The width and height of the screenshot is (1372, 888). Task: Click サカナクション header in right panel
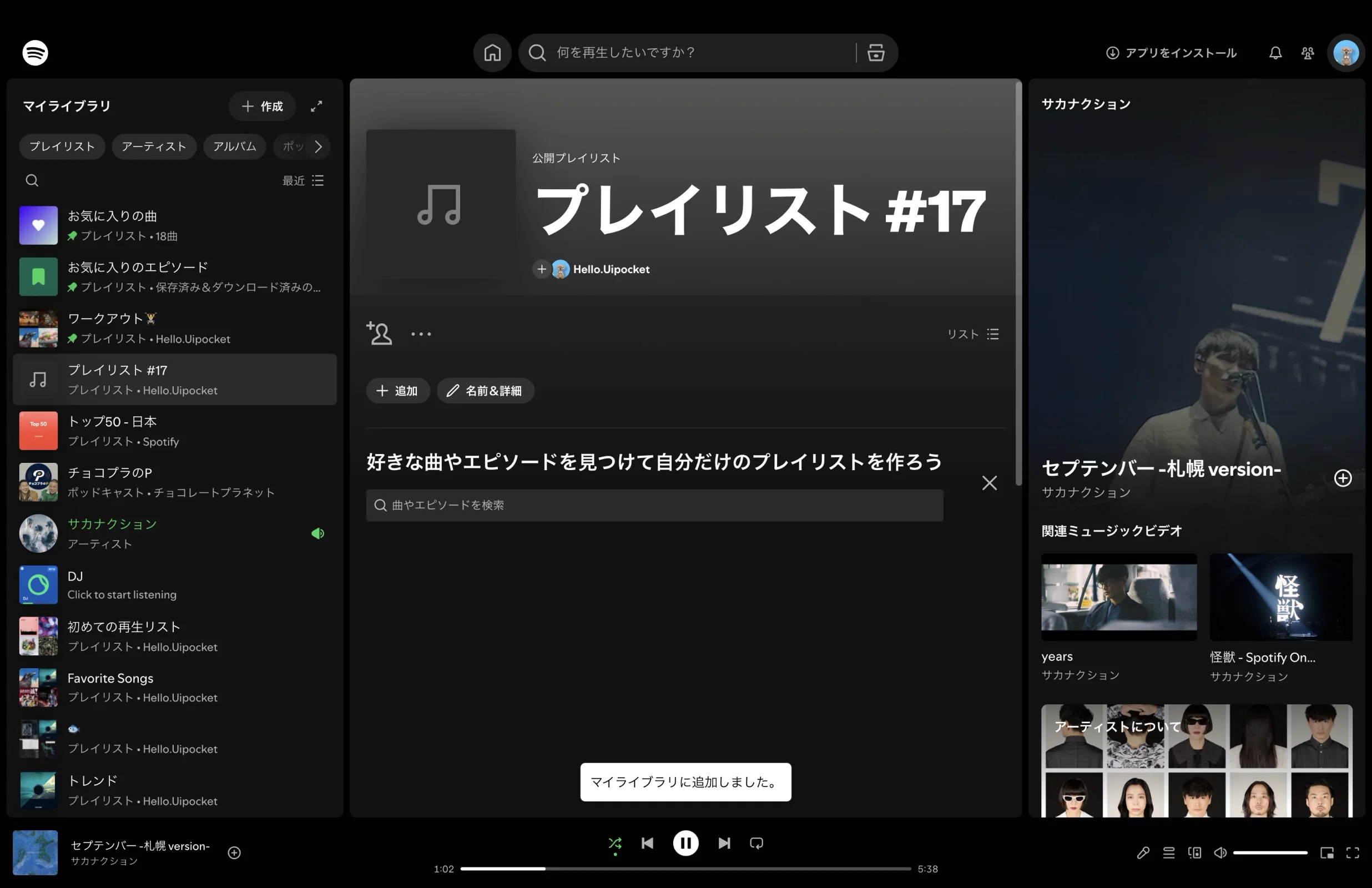(x=1086, y=104)
